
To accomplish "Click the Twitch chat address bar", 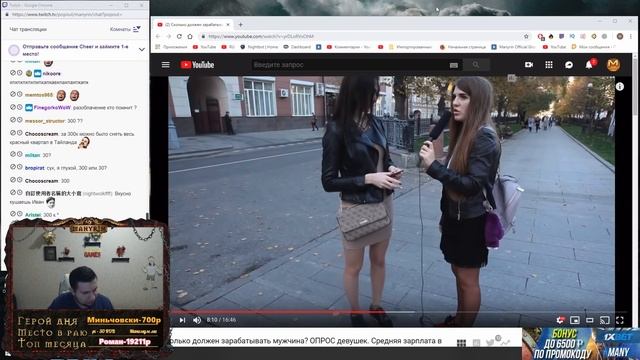I will [67, 14].
